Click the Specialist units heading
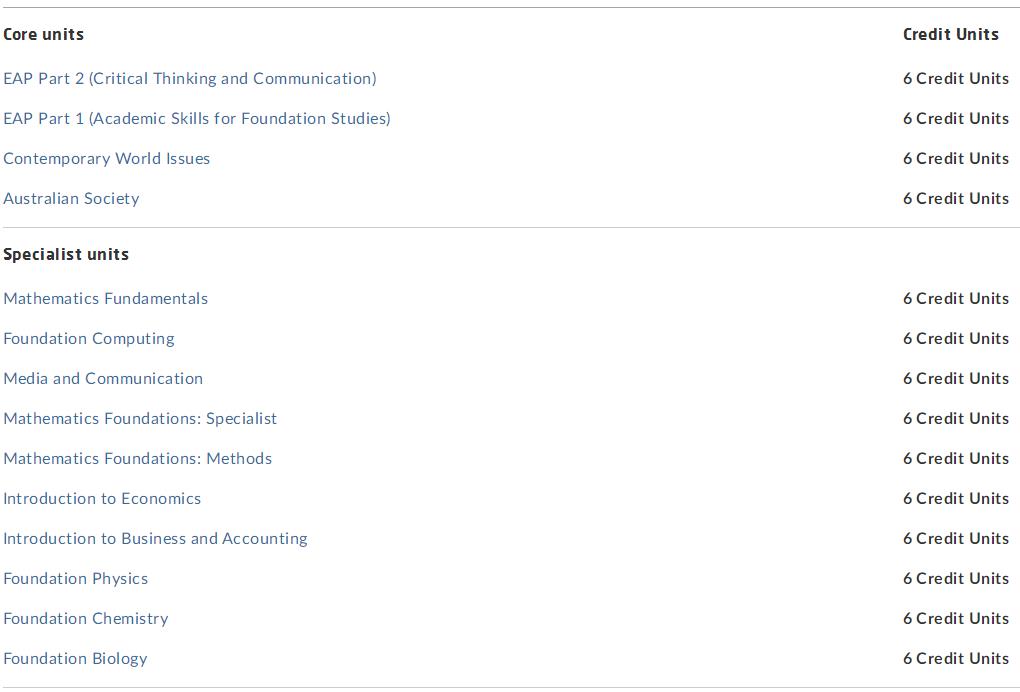 [x=66, y=254]
